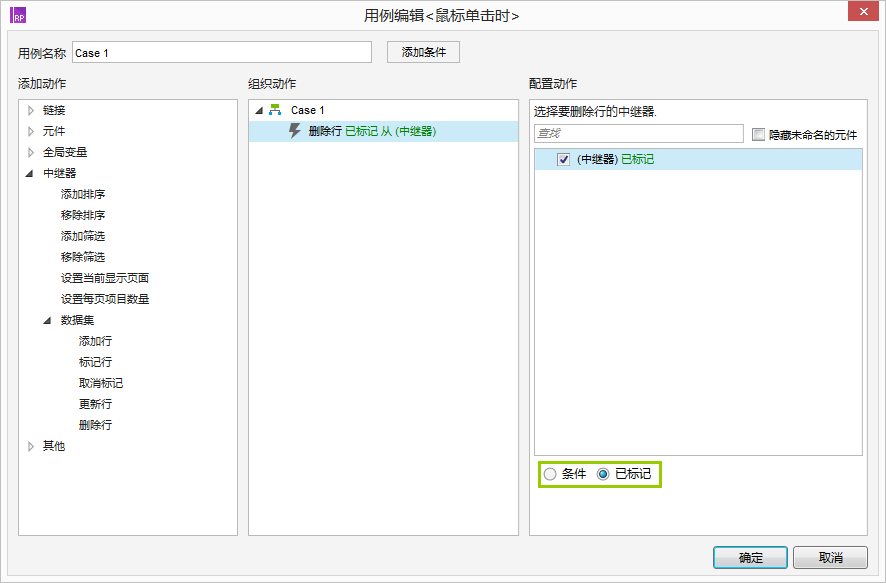
Task: Collapse the Case 1 node arrow
Action: click(x=259, y=110)
